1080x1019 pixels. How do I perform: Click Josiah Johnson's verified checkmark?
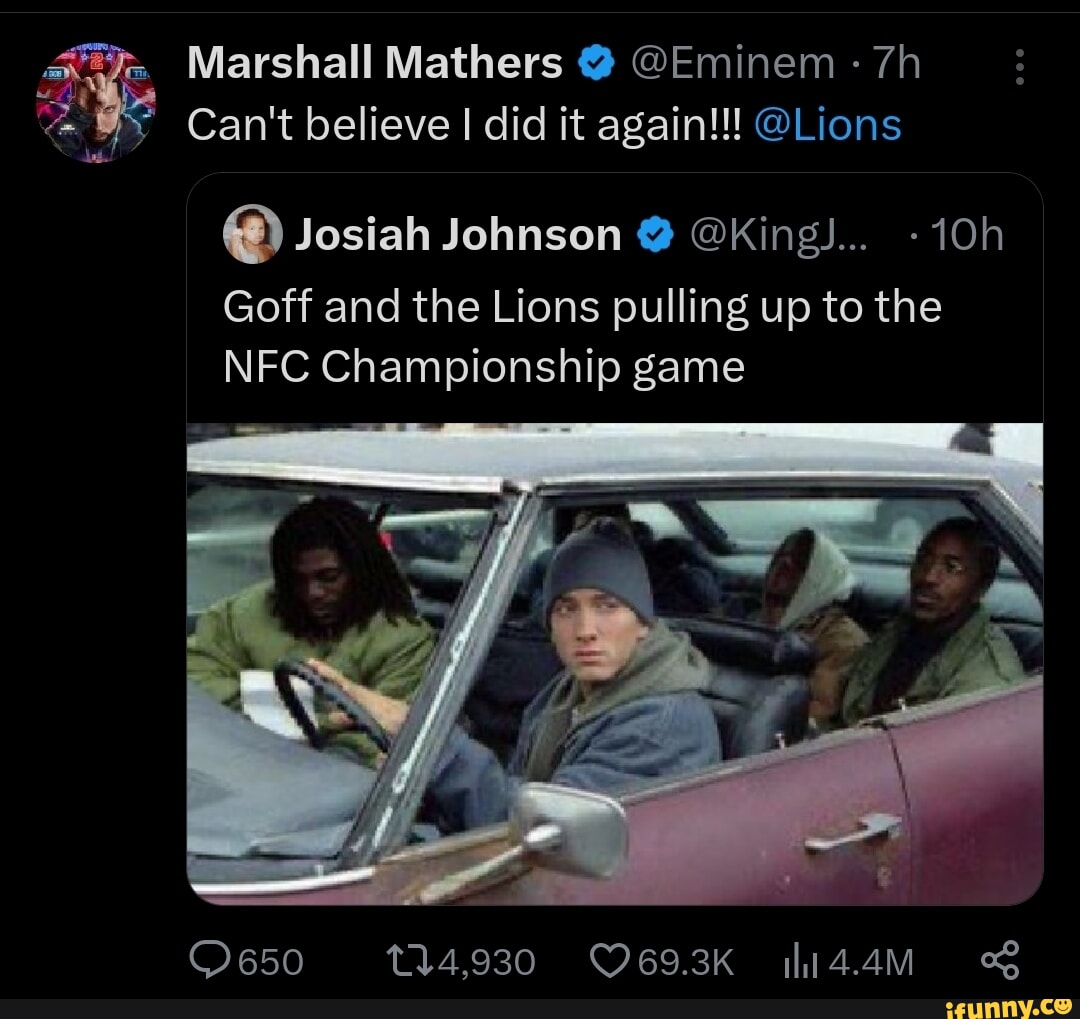[656, 234]
